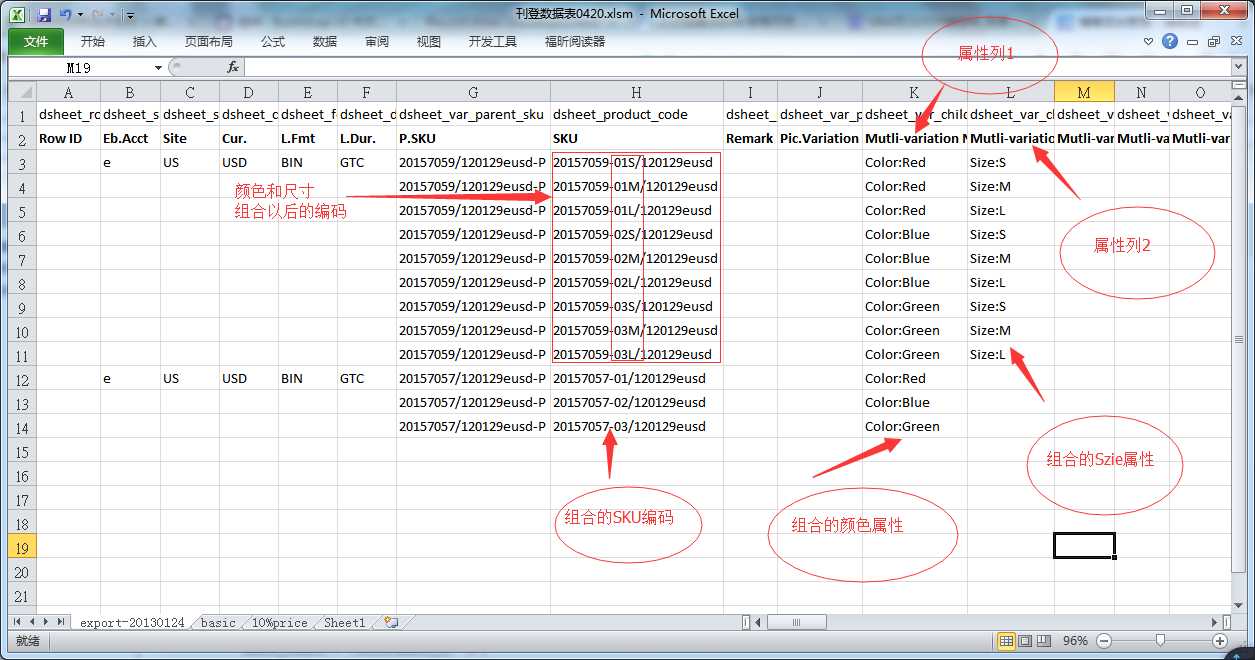
Task: Click the horizontal scrollbar thumb
Action: tap(797, 622)
